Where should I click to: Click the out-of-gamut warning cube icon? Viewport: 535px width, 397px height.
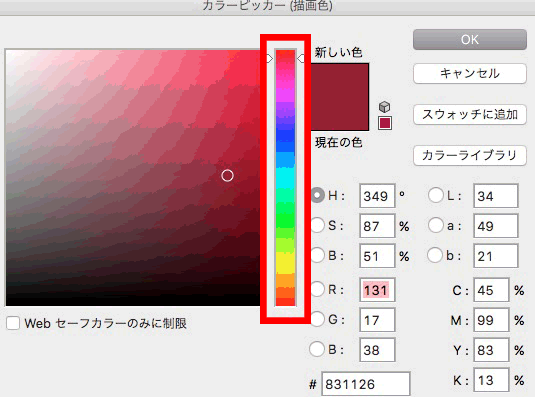(x=385, y=107)
